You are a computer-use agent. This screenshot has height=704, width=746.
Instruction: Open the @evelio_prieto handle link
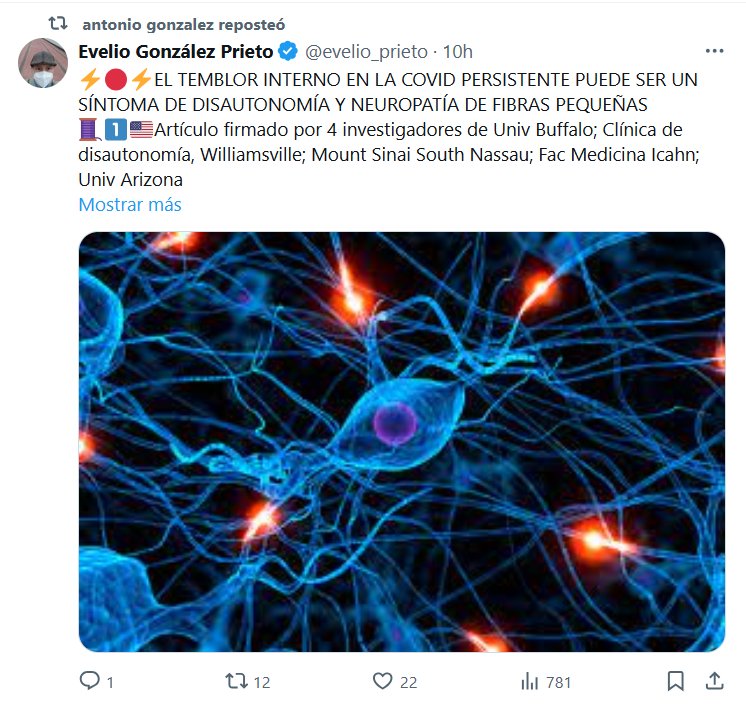point(366,51)
